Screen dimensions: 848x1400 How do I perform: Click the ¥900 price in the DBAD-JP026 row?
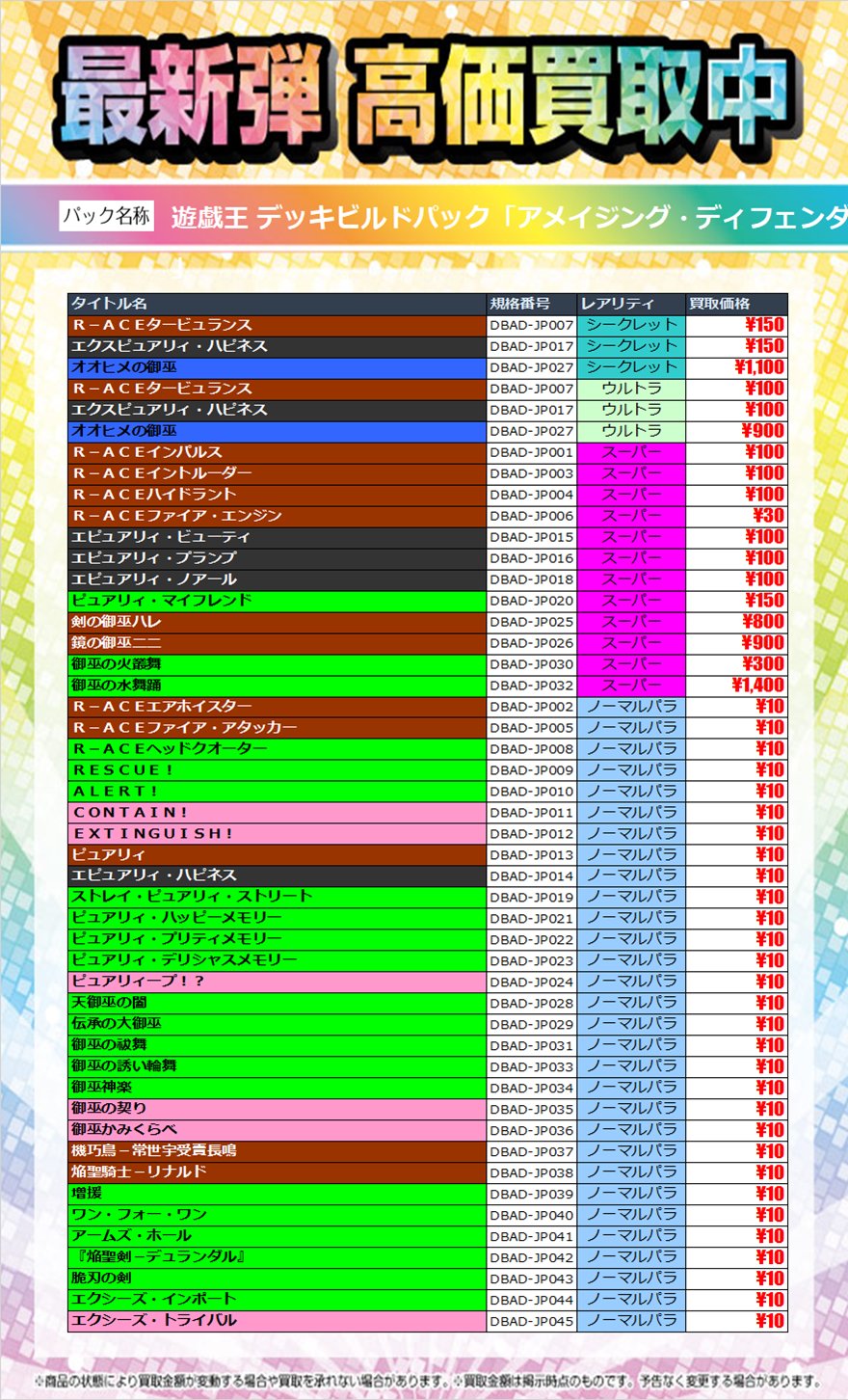point(736,643)
